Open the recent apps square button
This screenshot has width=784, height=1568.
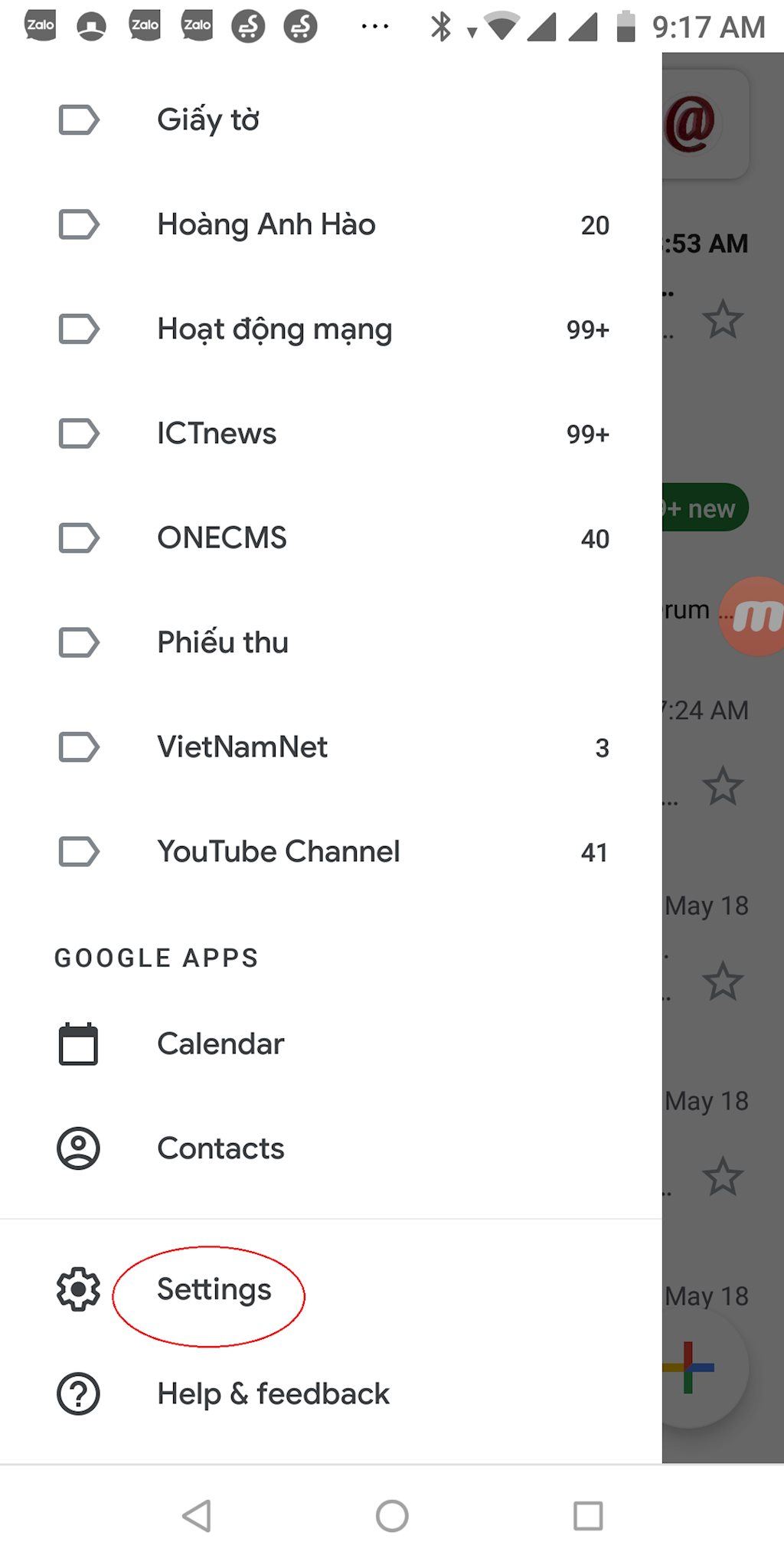(588, 1516)
